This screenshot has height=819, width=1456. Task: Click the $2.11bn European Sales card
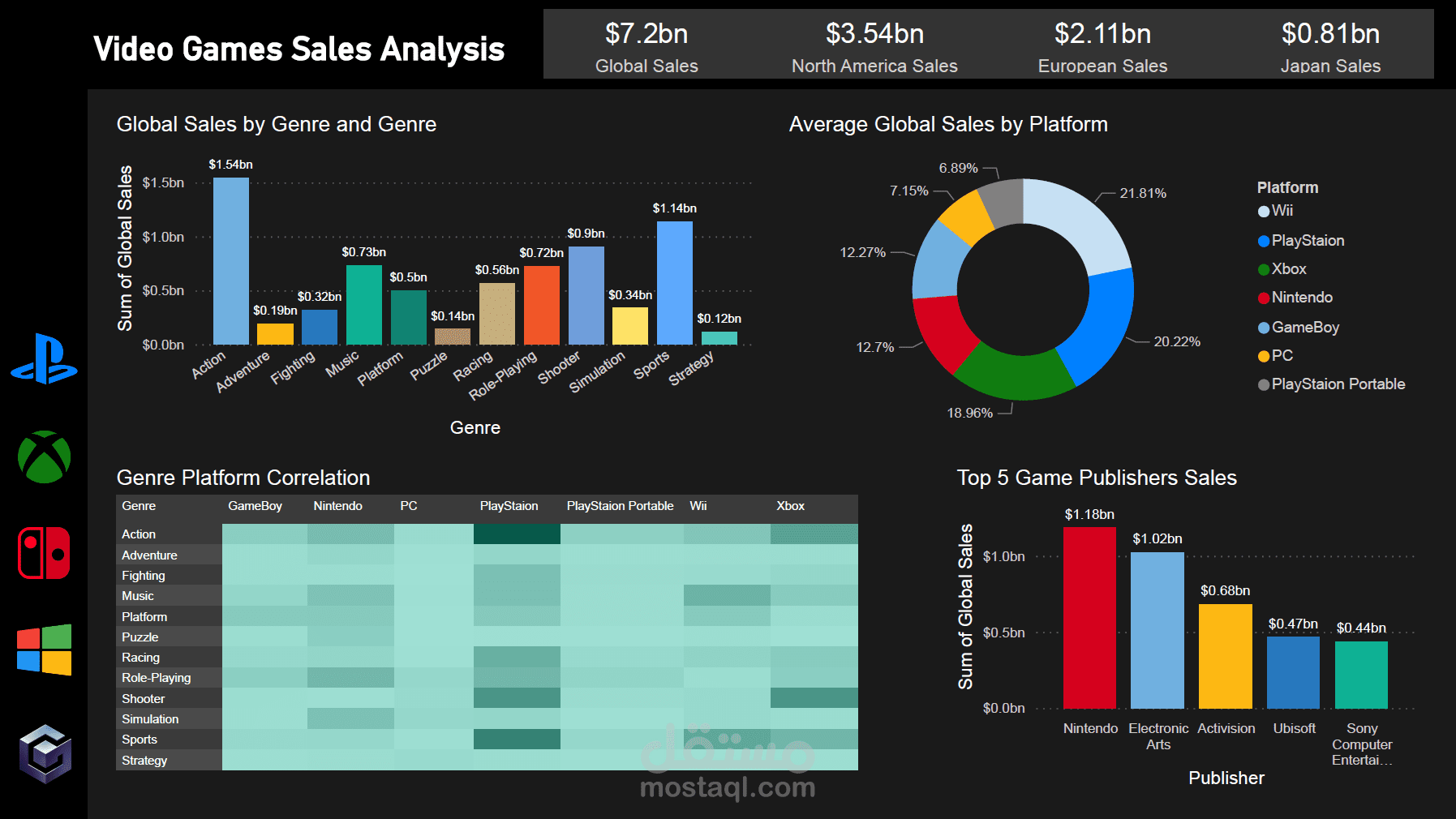point(1102,46)
